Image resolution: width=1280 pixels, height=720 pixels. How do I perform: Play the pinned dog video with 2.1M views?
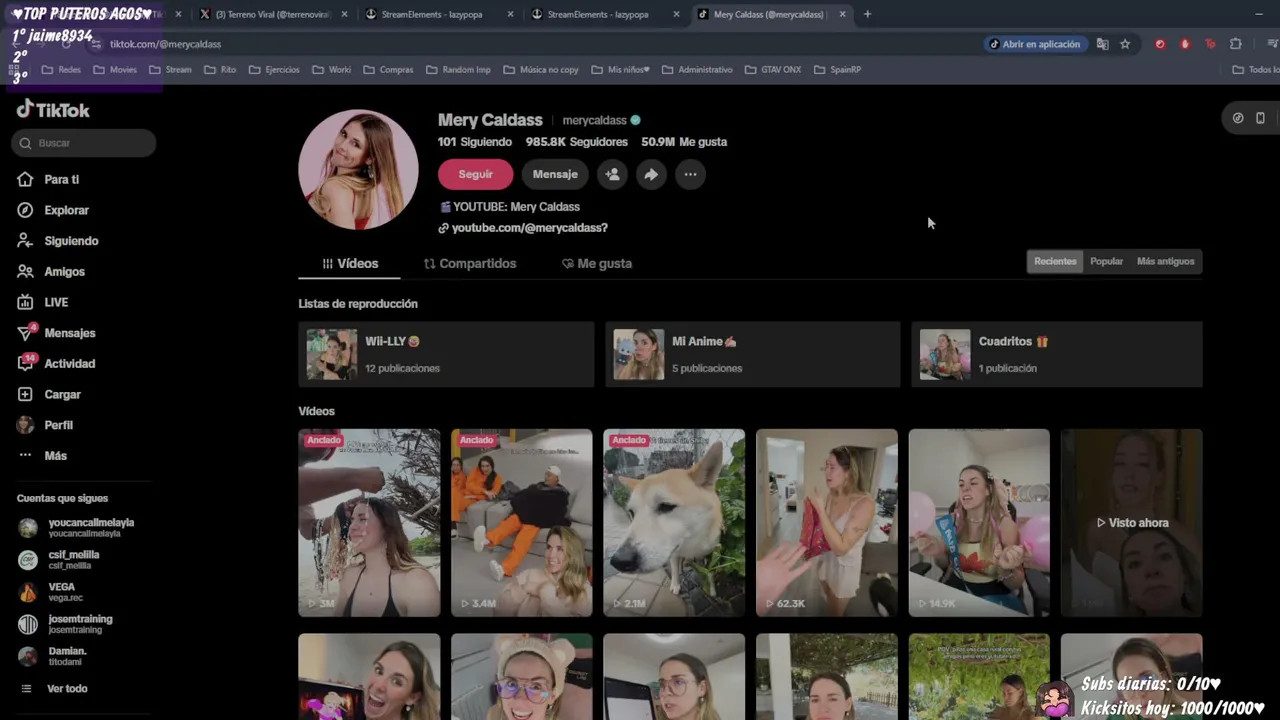click(674, 523)
